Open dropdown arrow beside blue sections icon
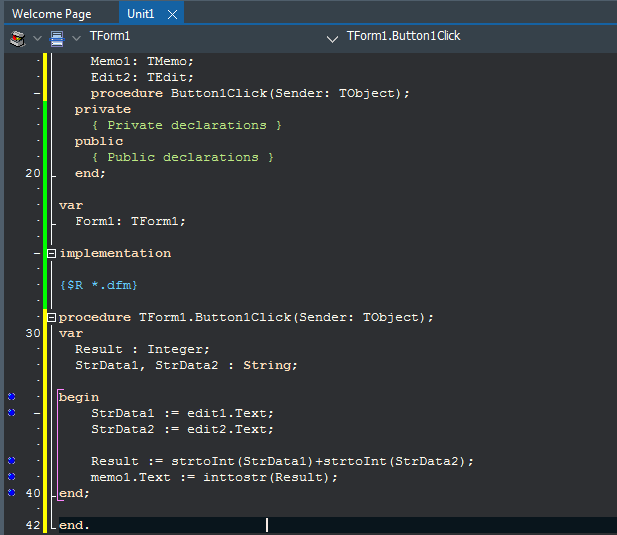The height and width of the screenshot is (535, 617). [x=77, y=39]
